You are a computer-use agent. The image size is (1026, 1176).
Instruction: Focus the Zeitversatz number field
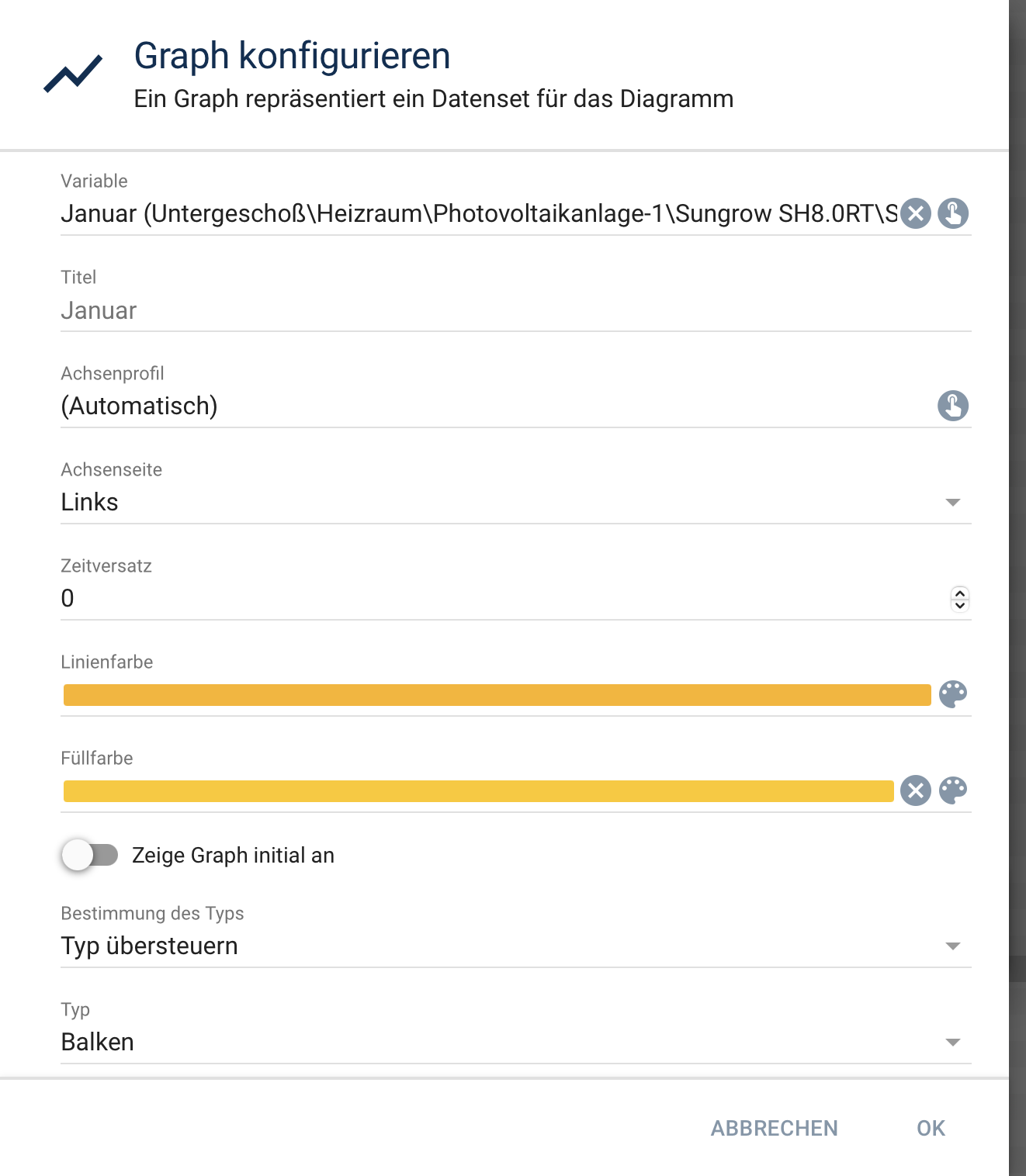pos(503,598)
